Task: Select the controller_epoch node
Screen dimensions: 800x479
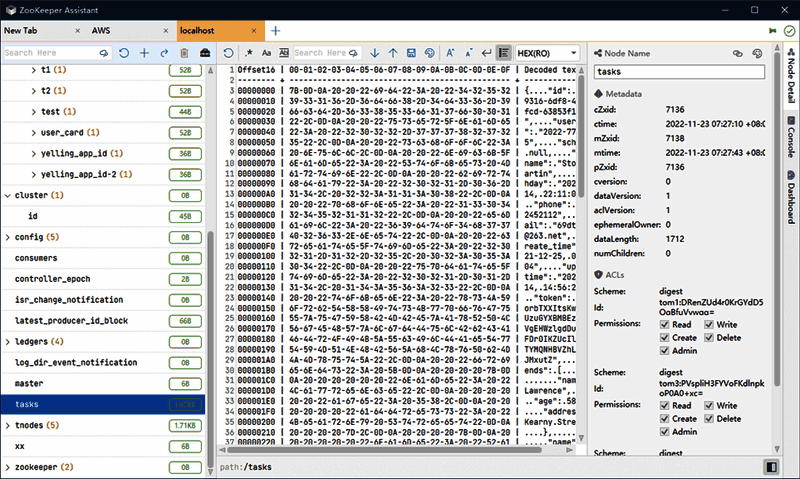Action: [103, 279]
